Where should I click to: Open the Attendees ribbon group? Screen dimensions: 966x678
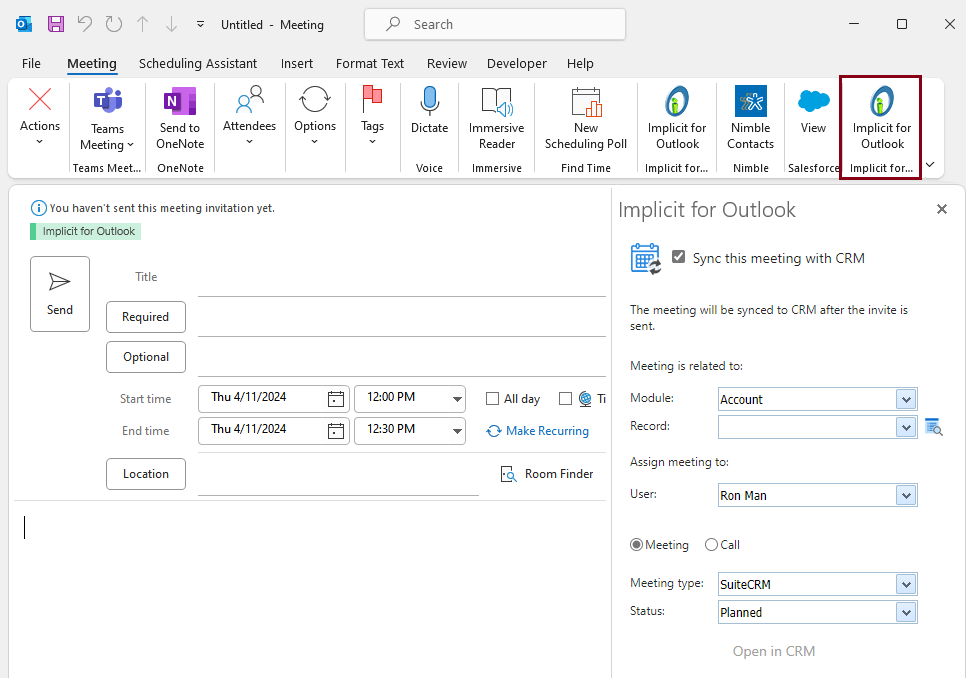pyautogui.click(x=250, y=116)
